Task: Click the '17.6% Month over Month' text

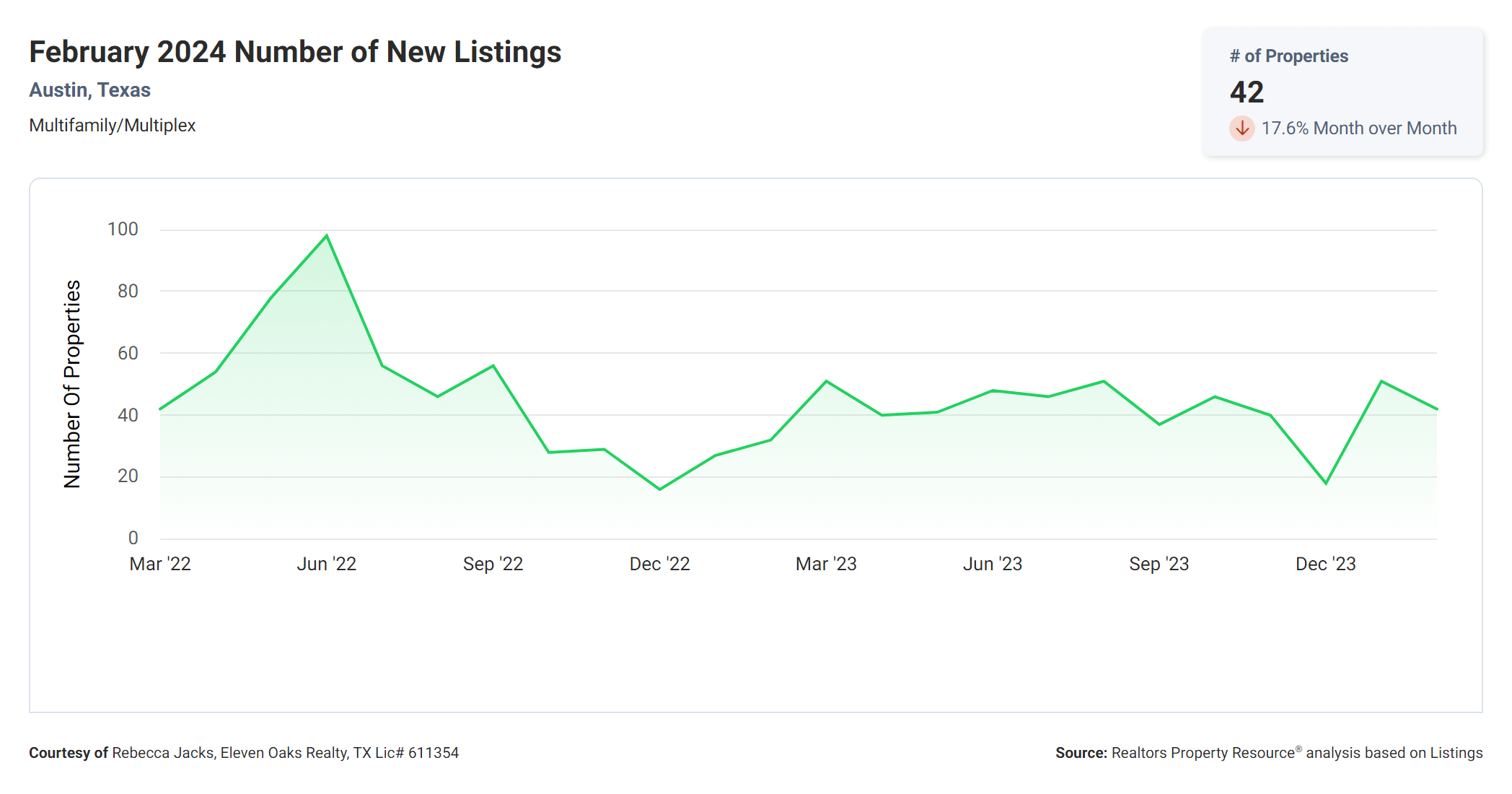Action: coord(1358,128)
